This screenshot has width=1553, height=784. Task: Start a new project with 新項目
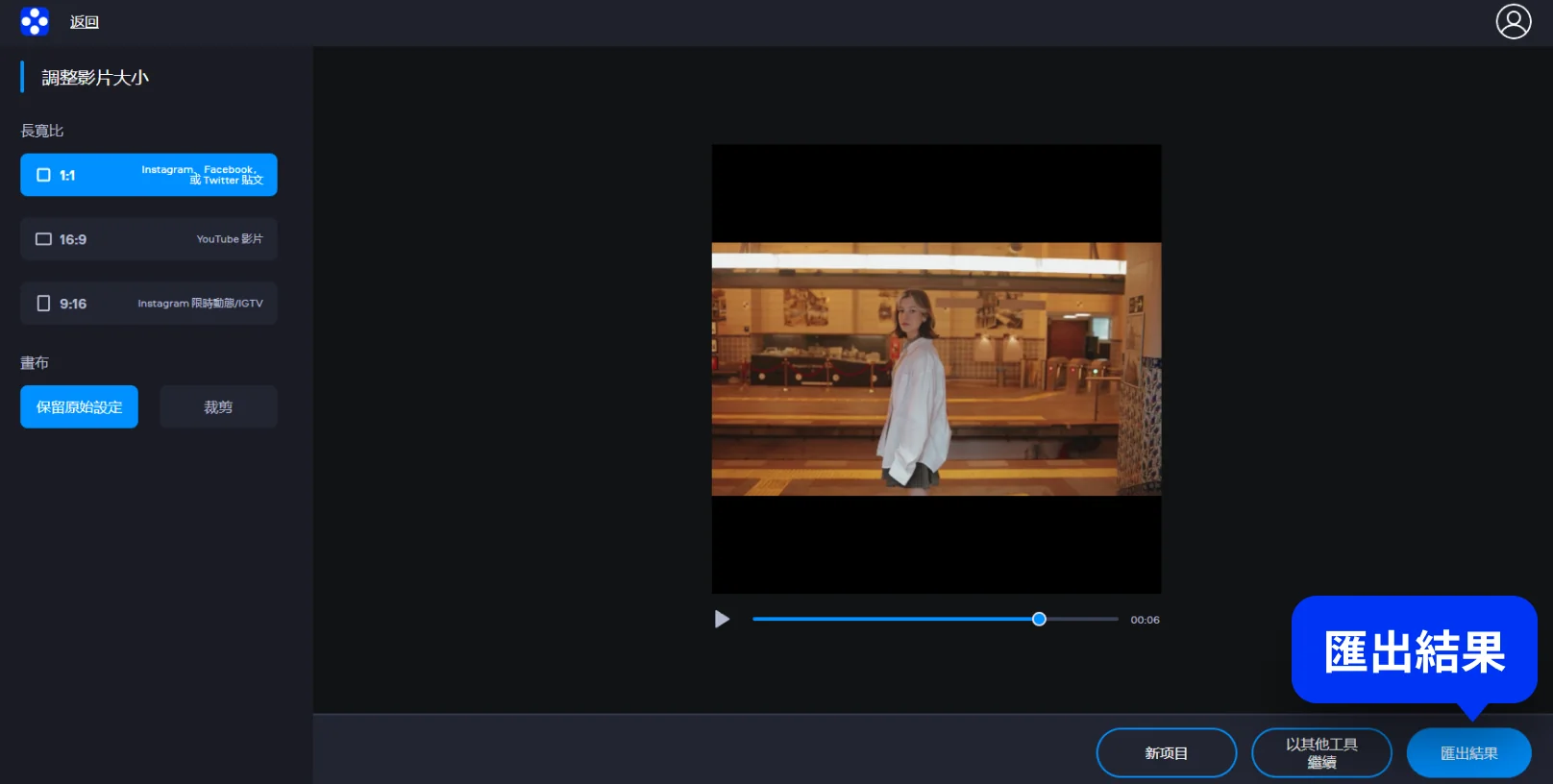click(x=1166, y=753)
